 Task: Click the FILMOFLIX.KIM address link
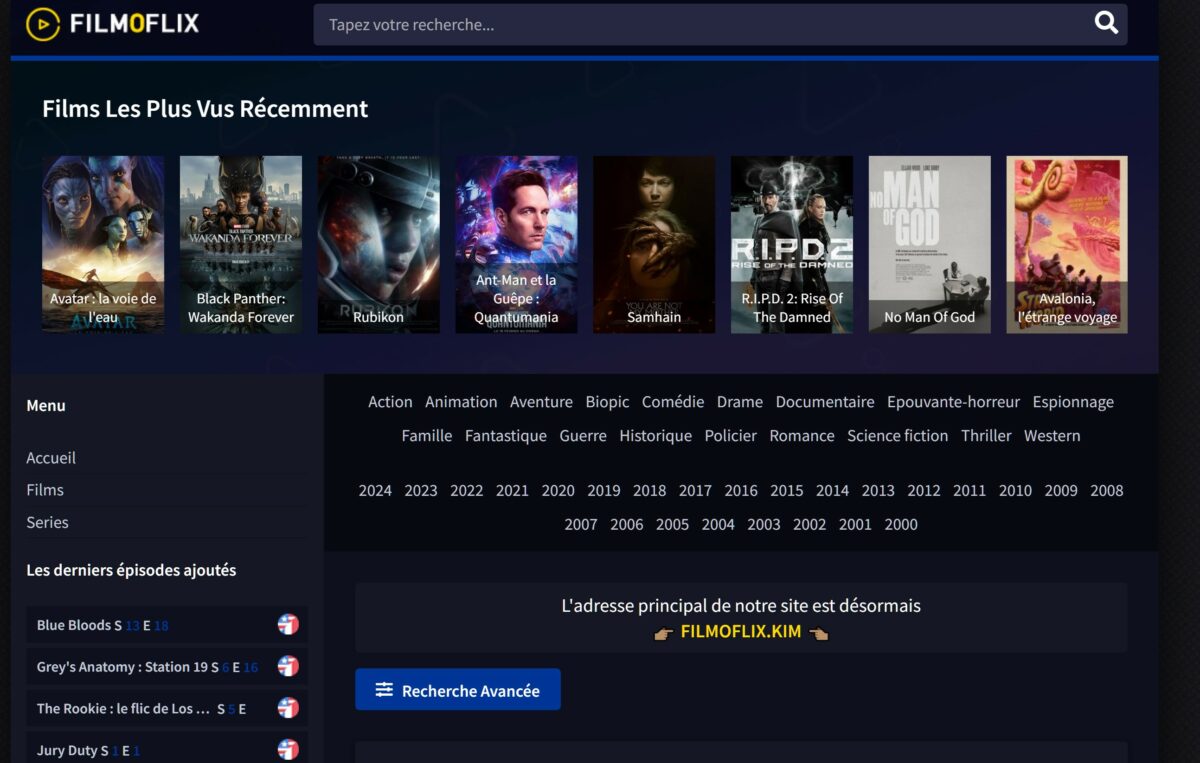pyautogui.click(x=741, y=632)
